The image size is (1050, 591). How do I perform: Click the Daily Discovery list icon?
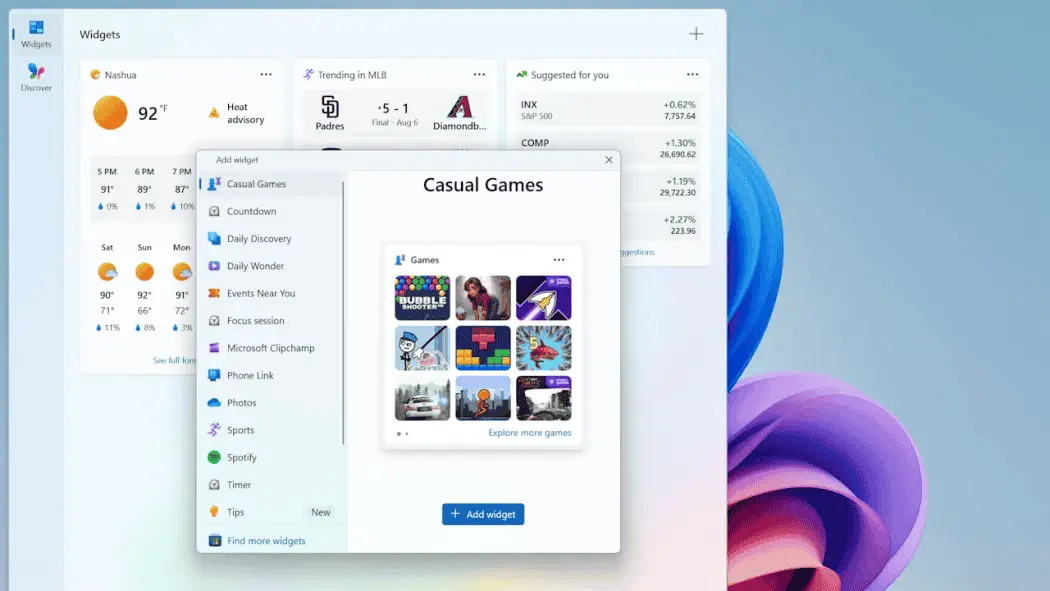(x=214, y=238)
